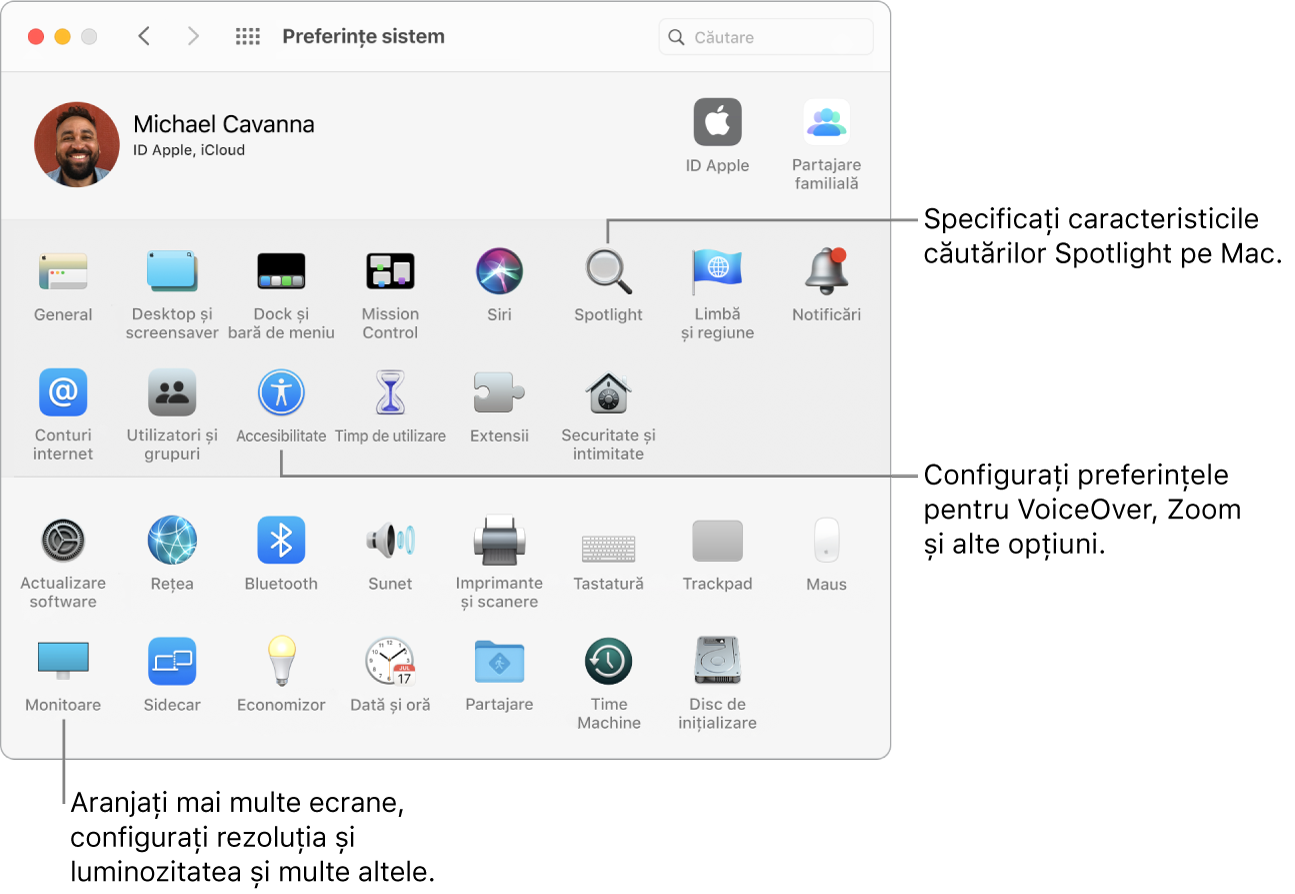The height and width of the screenshot is (894, 1295).
Task: Go forward with the right chevron button
Action: [x=194, y=37]
